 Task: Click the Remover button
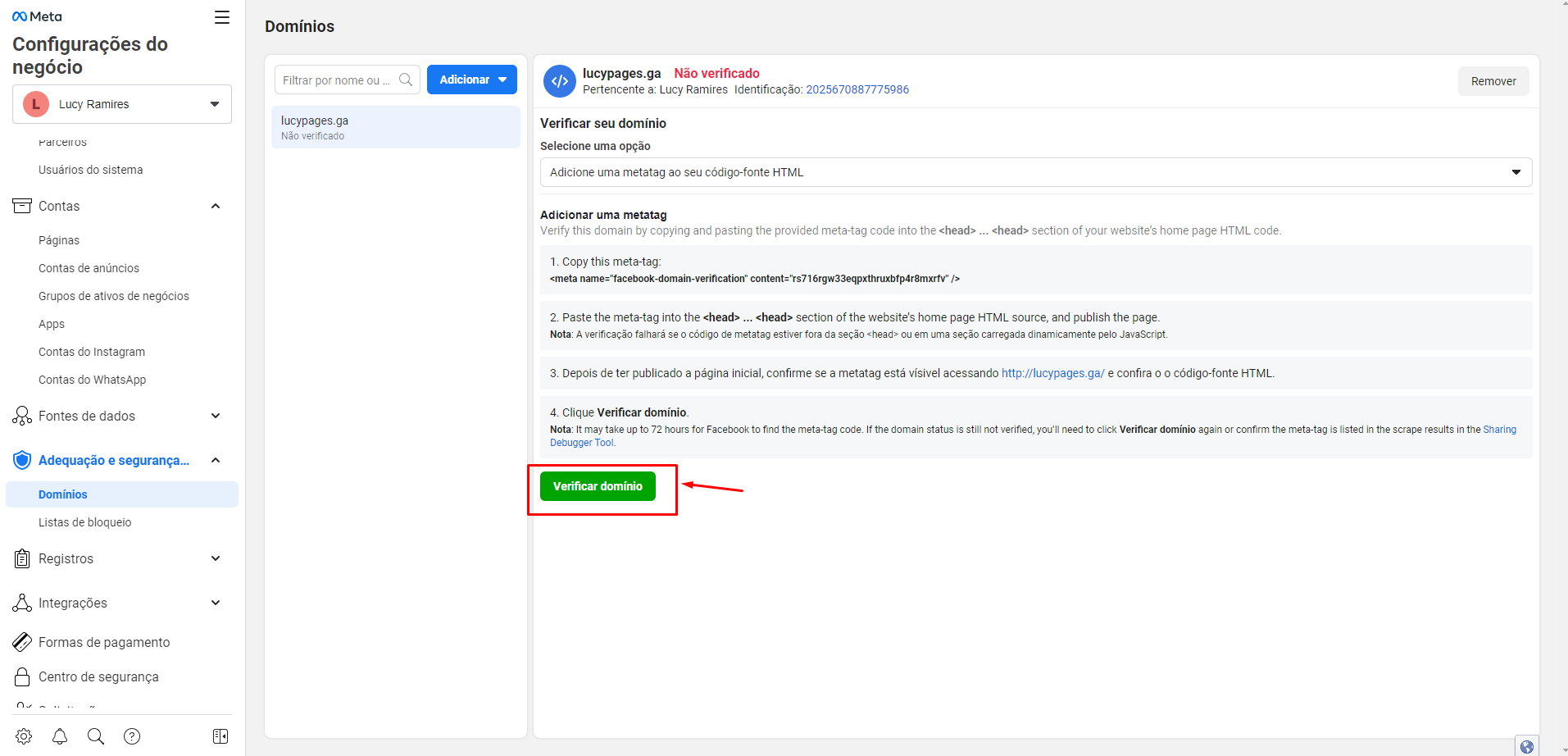click(1493, 81)
